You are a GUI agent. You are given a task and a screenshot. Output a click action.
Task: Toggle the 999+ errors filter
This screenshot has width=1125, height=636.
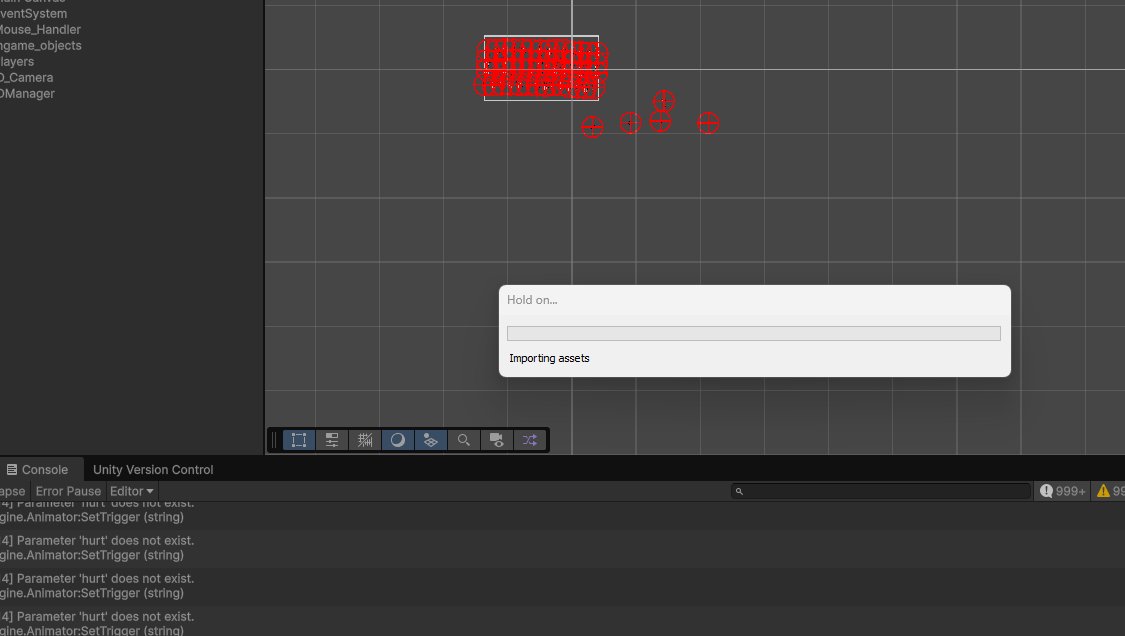(1061, 491)
